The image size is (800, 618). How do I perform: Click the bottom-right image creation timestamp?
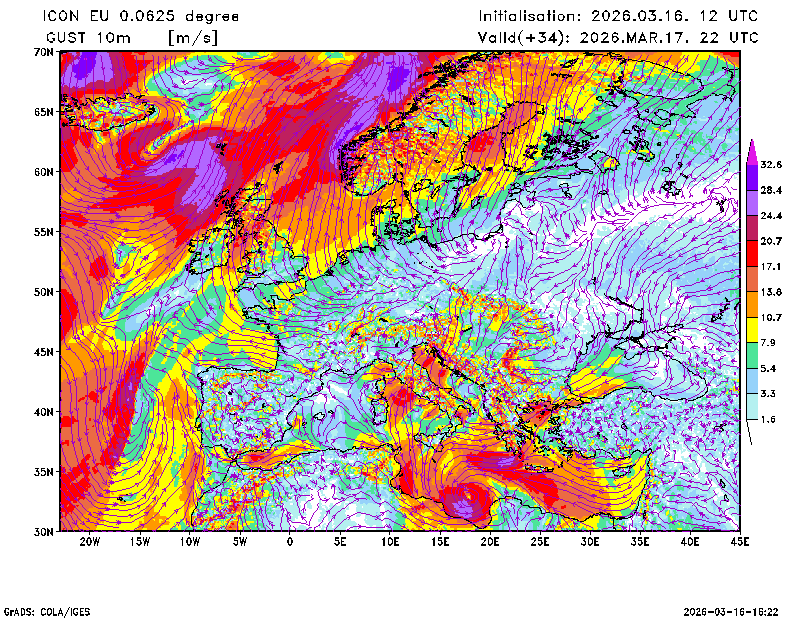point(733,610)
